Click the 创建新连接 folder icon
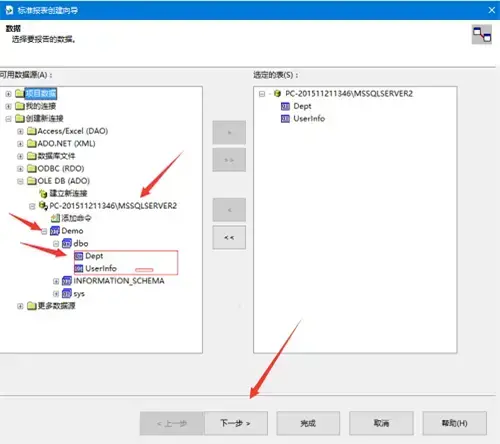Viewport: 500px width, 444px height. pyautogui.click(x=20, y=118)
